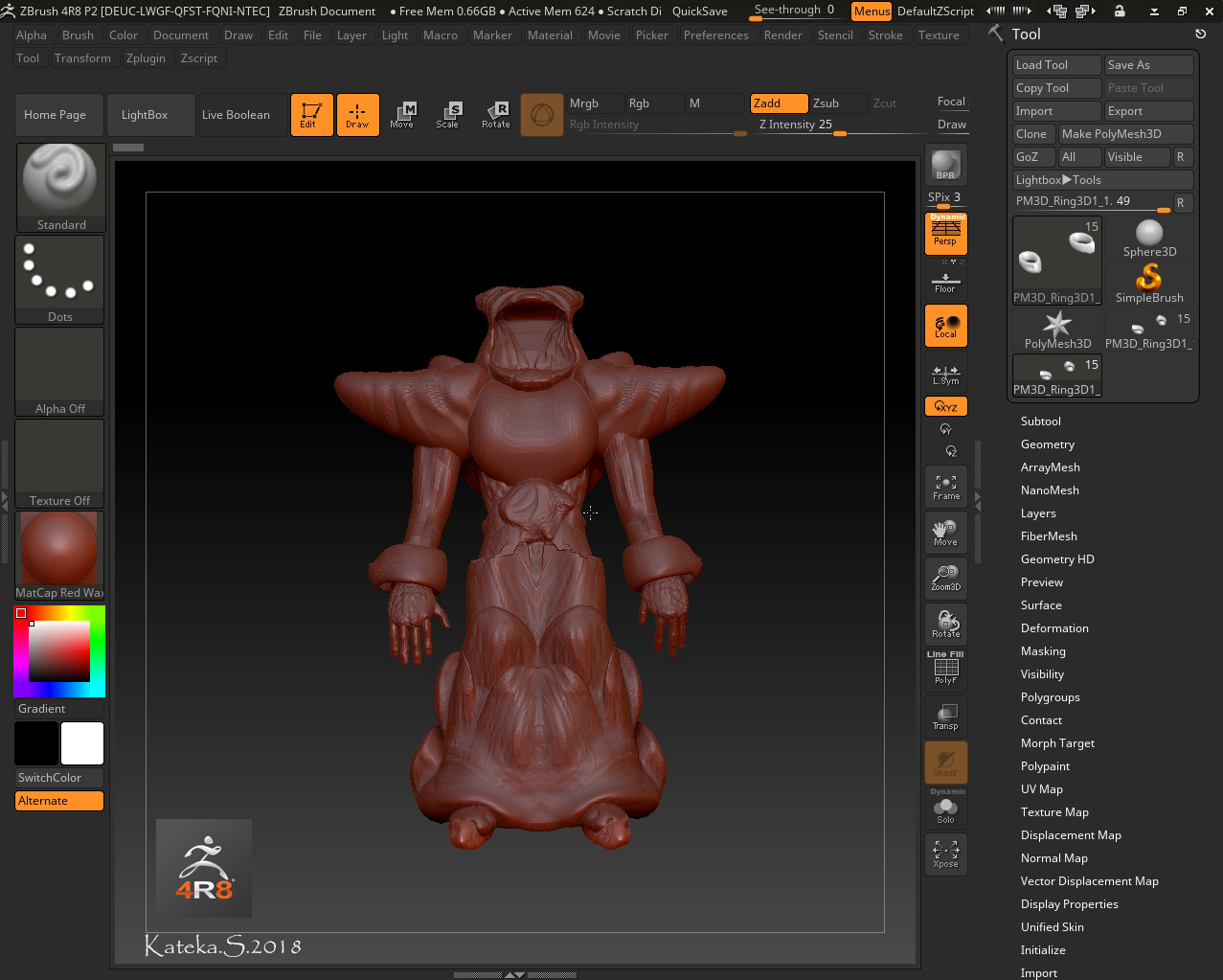Image resolution: width=1223 pixels, height=980 pixels.
Task: Click the Make PolyMesh3D button
Action: pyautogui.click(x=1124, y=134)
